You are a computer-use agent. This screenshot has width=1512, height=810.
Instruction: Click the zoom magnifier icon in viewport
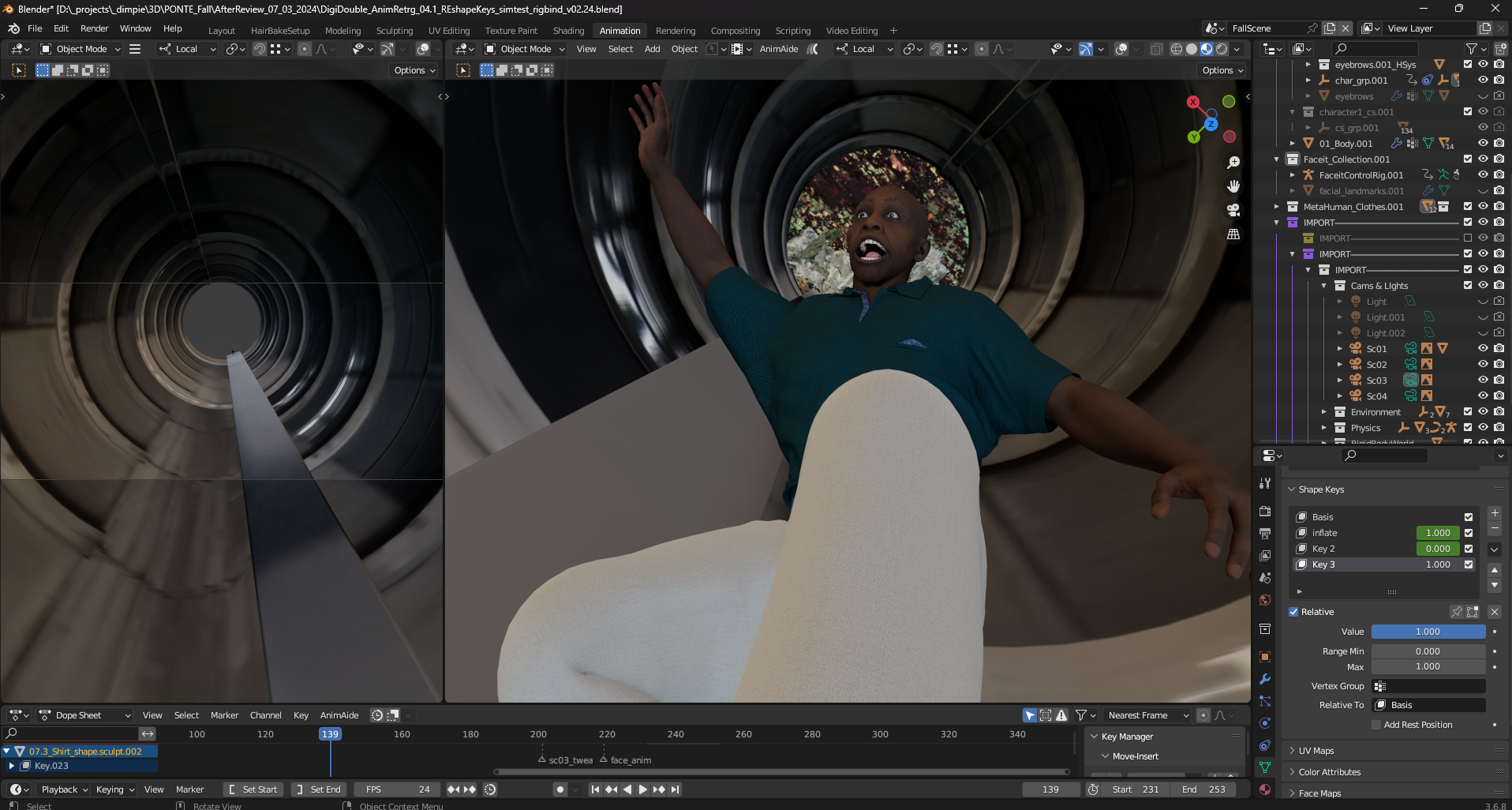point(1233,163)
